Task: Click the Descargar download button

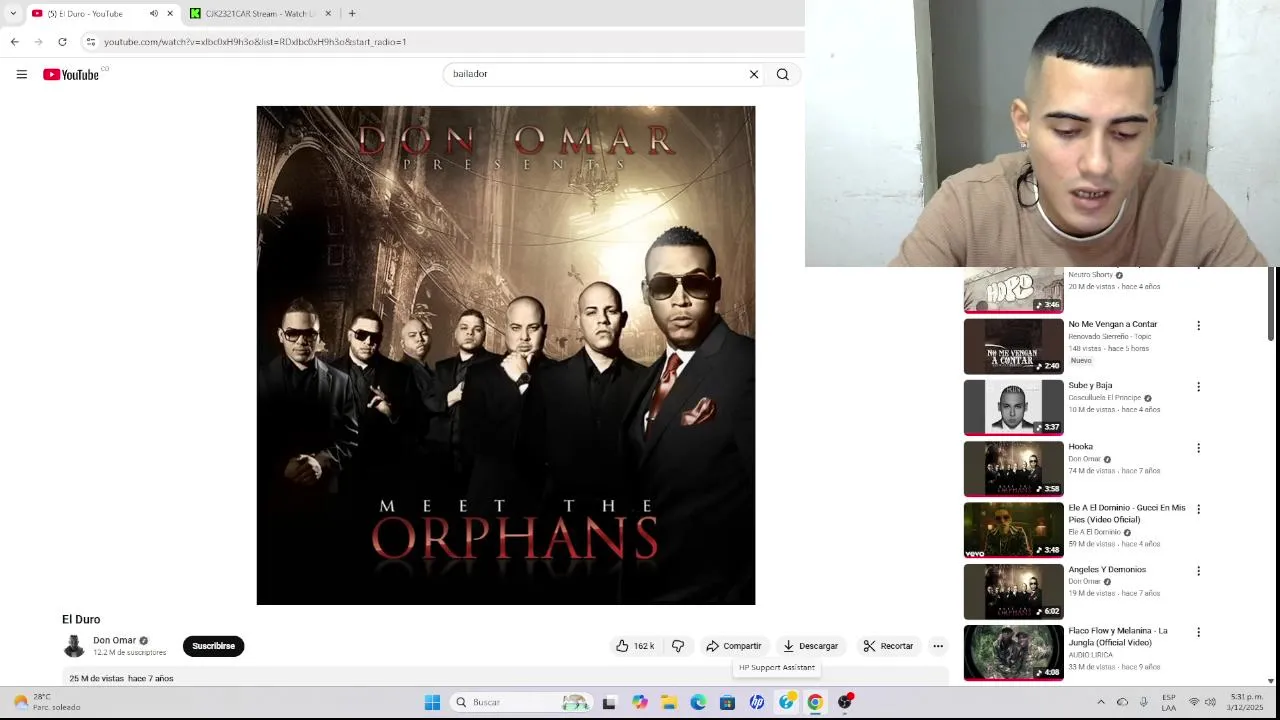Action: click(810, 646)
